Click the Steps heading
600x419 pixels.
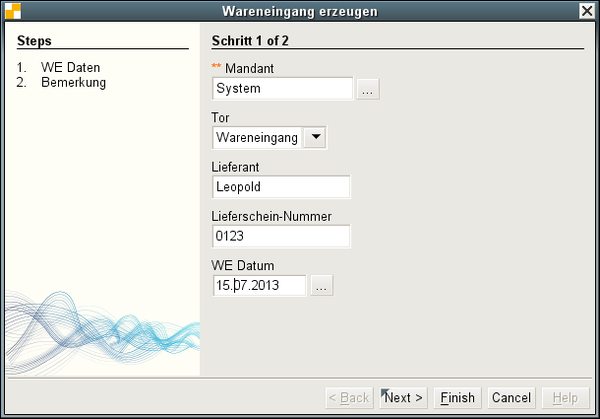(x=34, y=41)
